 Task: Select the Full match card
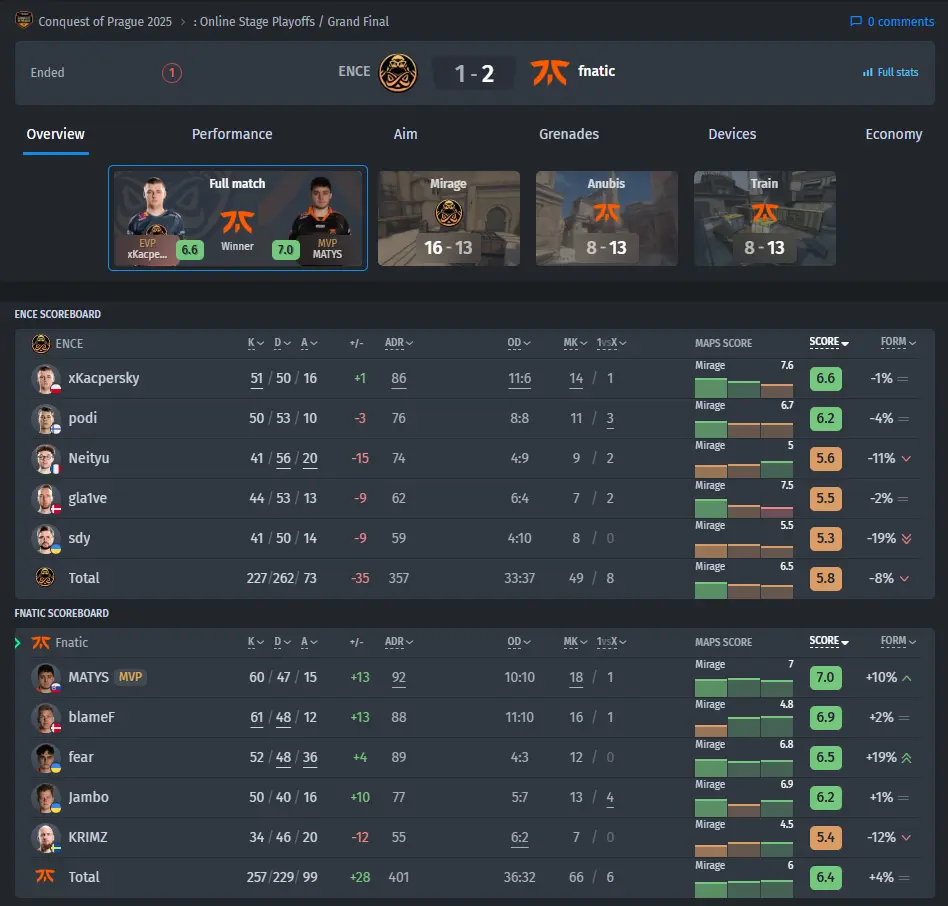click(238, 218)
